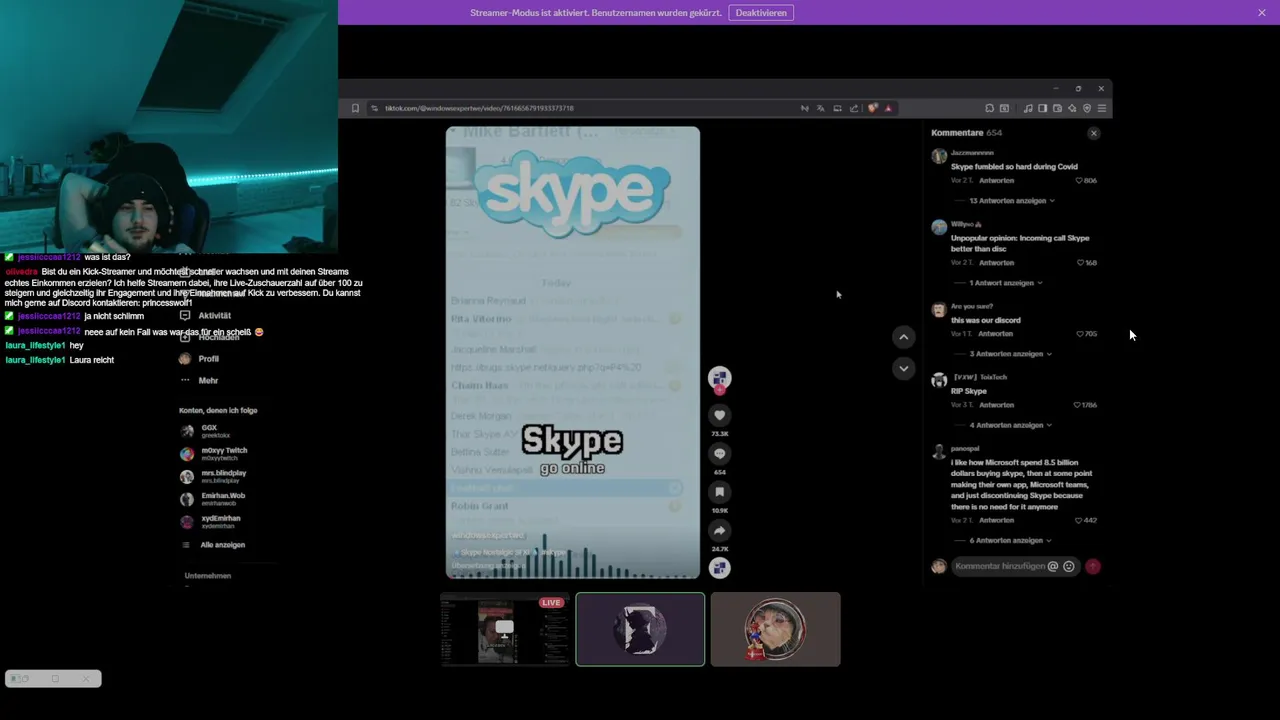The width and height of the screenshot is (1280, 720).
Task: Open the GGX followed account
Action: (x=205, y=431)
